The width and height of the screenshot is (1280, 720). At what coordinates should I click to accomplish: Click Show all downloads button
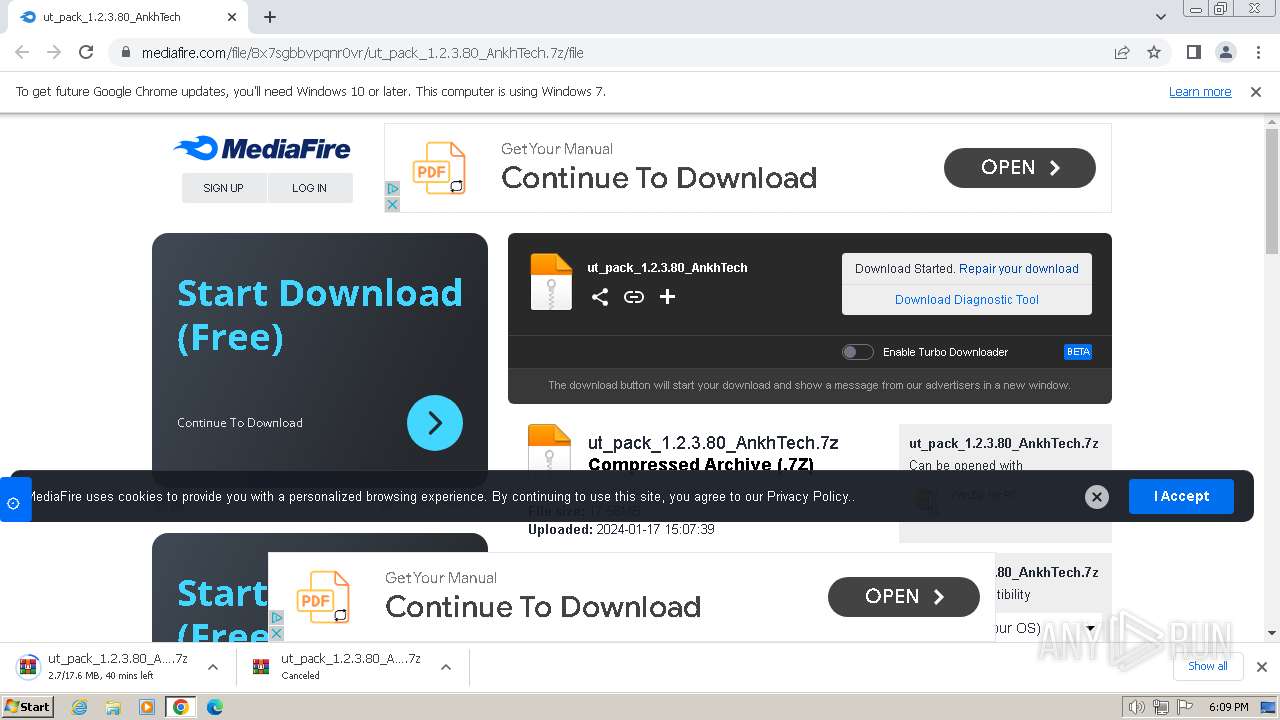point(1208,666)
